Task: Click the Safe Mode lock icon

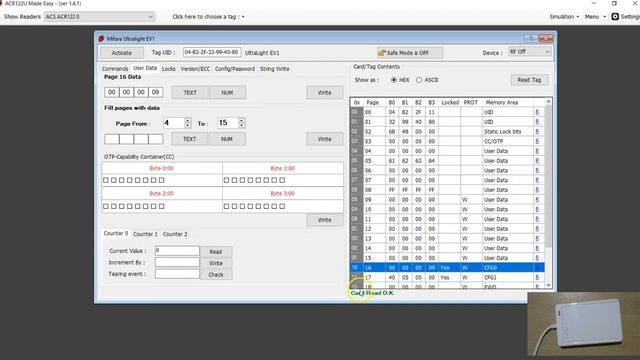Action: pos(382,53)
